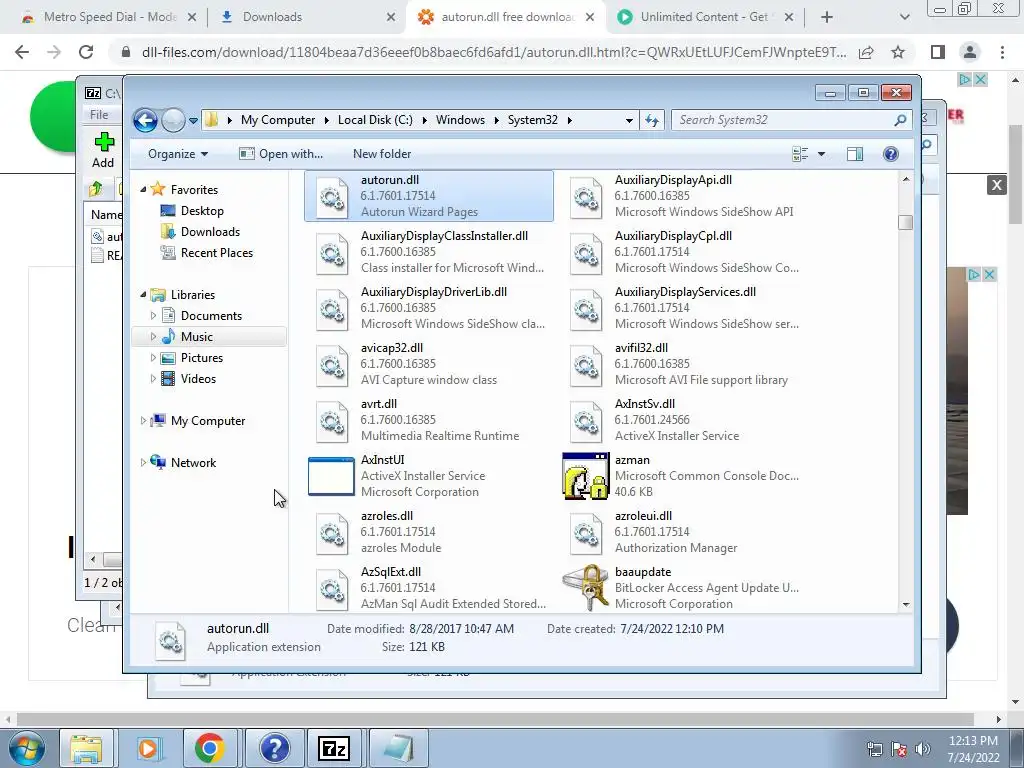
Task: Open 7-Zip from the taskbar
Action: [334, 748]
